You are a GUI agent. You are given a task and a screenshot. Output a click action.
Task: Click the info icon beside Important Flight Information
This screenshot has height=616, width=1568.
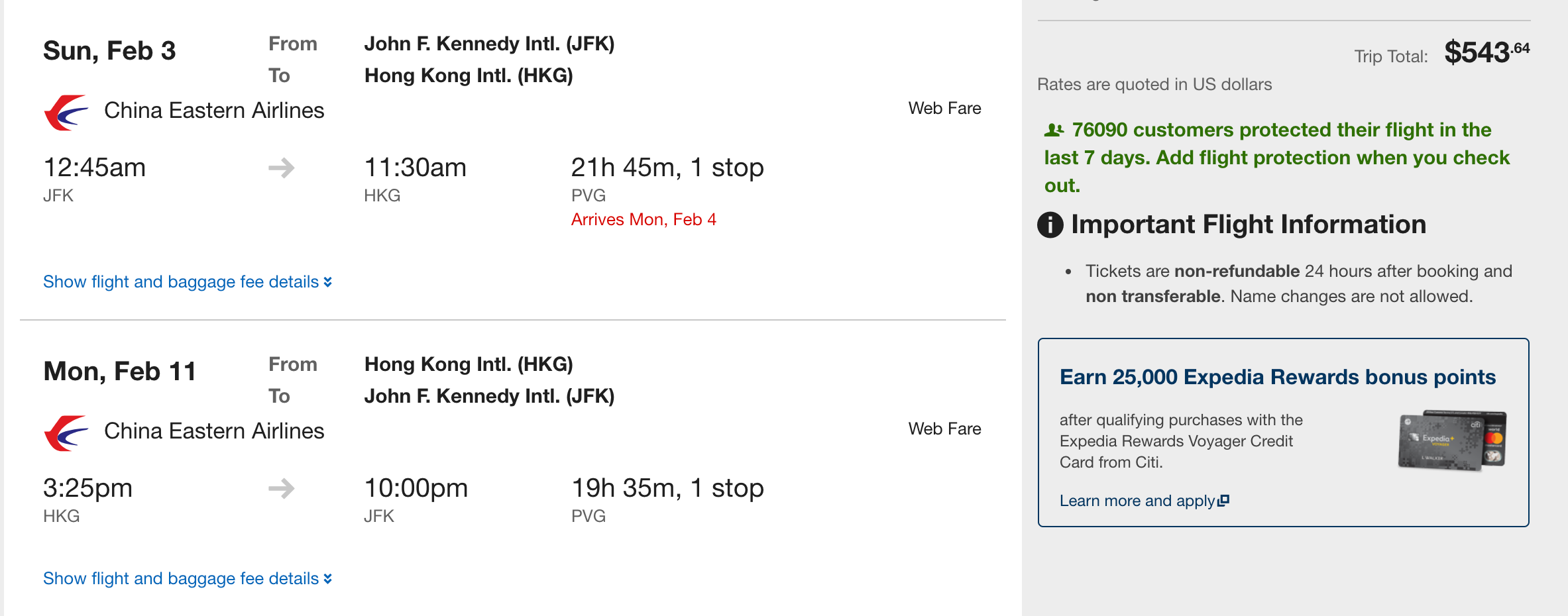[1050, 225]
